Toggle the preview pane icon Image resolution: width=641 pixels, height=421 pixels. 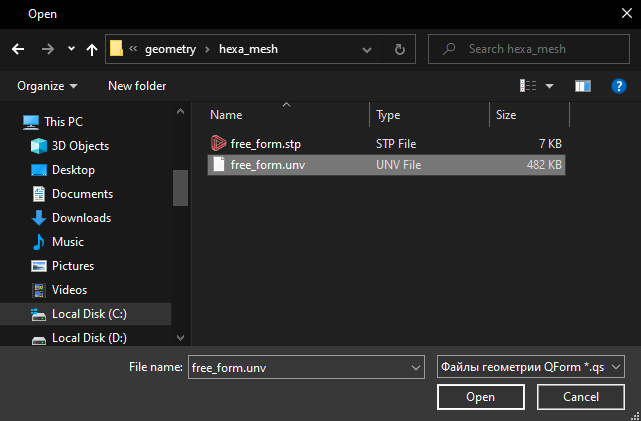(583, 86)
